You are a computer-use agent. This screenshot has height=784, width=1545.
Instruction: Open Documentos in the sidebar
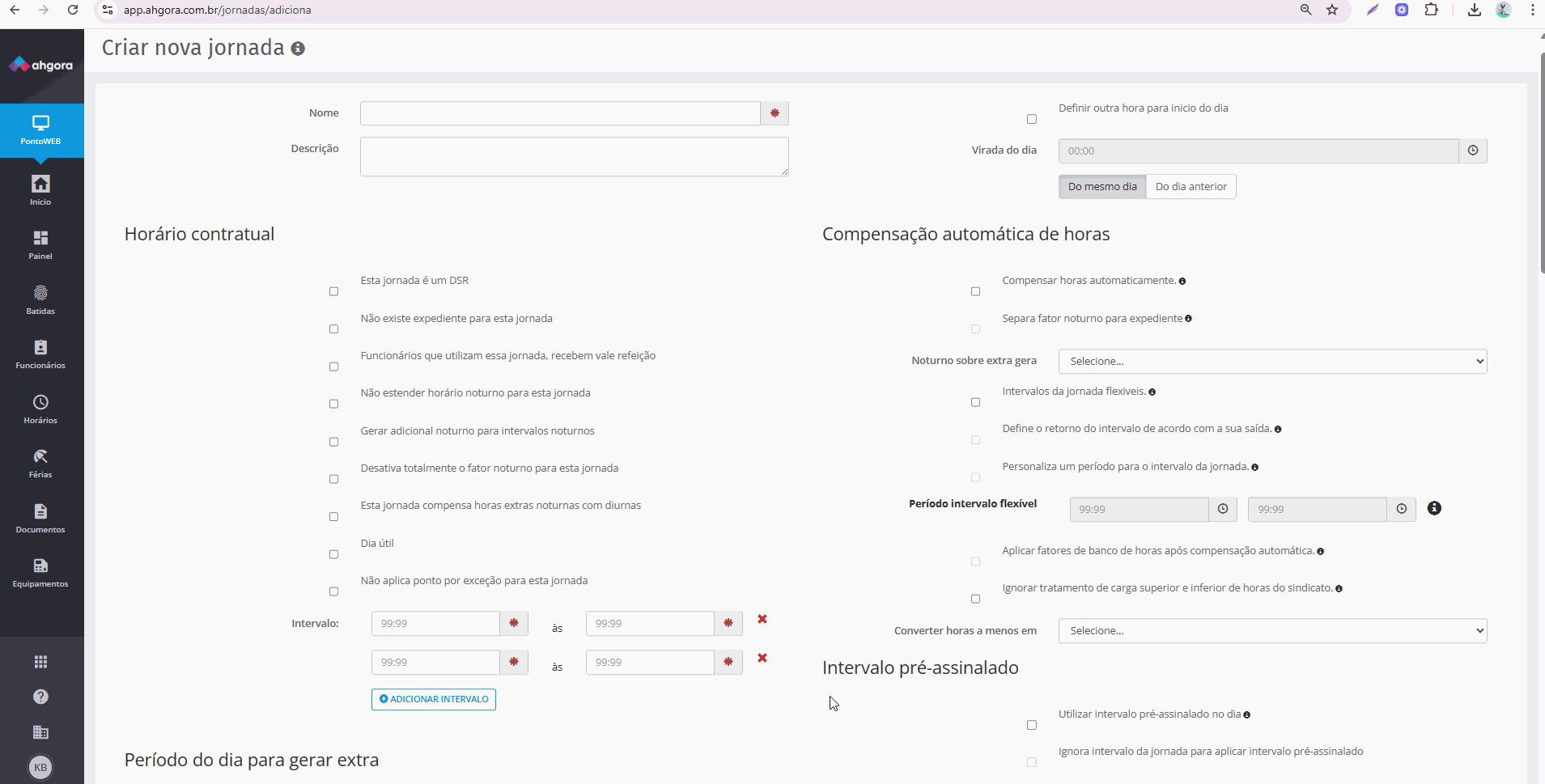coord(40,518)
